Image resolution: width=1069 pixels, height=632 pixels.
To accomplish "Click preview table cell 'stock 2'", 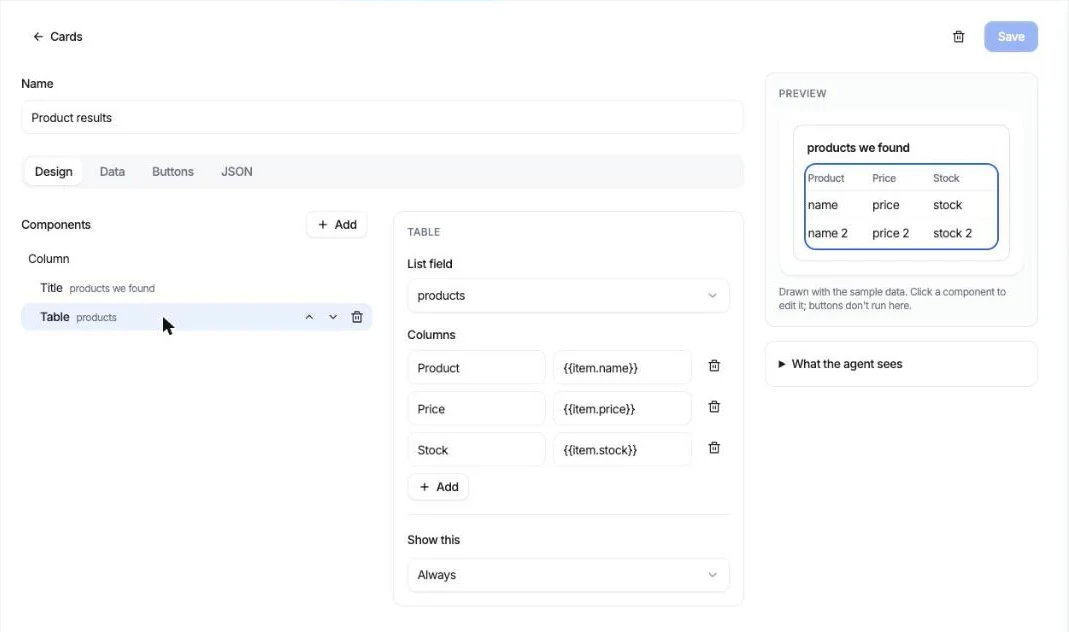I will pos(952,233).
